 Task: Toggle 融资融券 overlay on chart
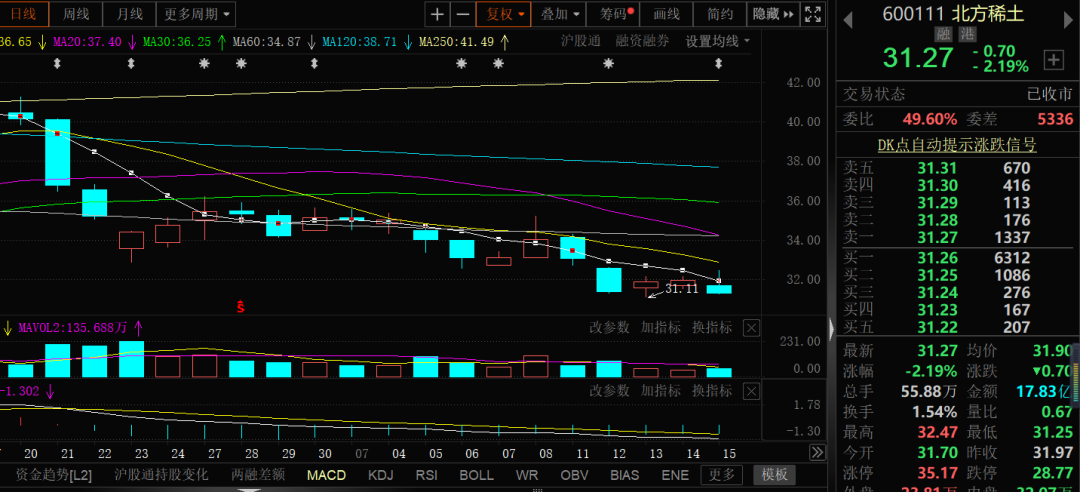point(642,41)
